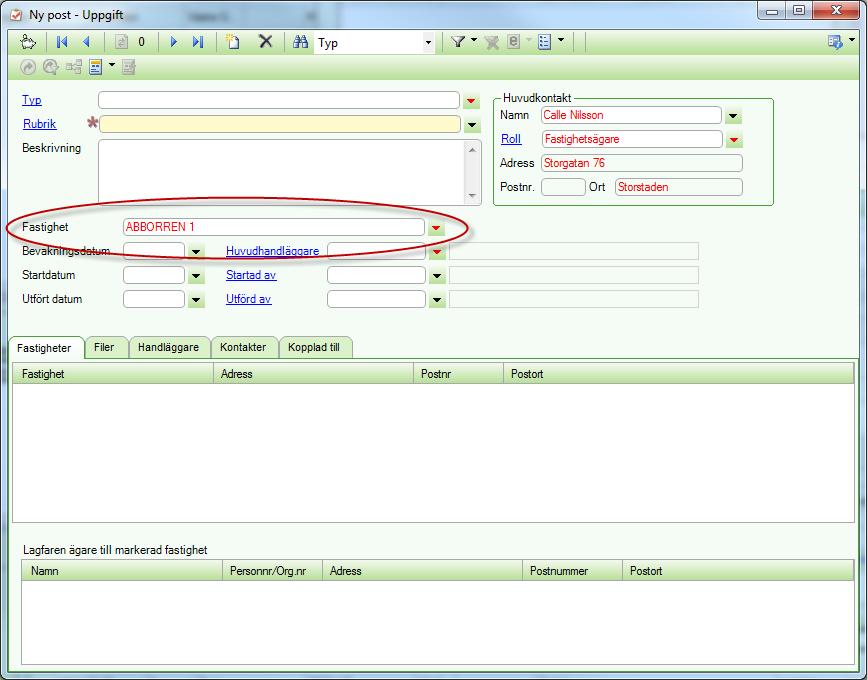
Task: Click the top-right toolbar options icon
Action: pyautogui.click(x=834, y=42)
